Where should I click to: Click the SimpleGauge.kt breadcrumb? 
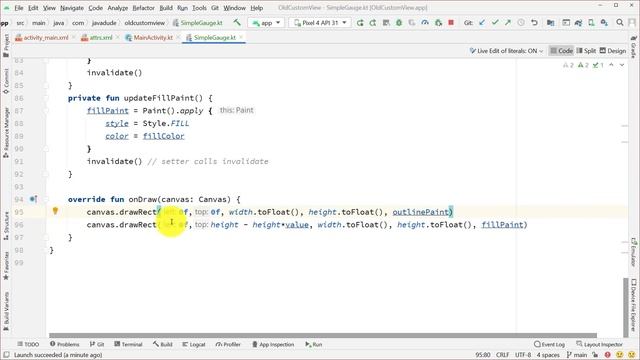click(198, 23)
